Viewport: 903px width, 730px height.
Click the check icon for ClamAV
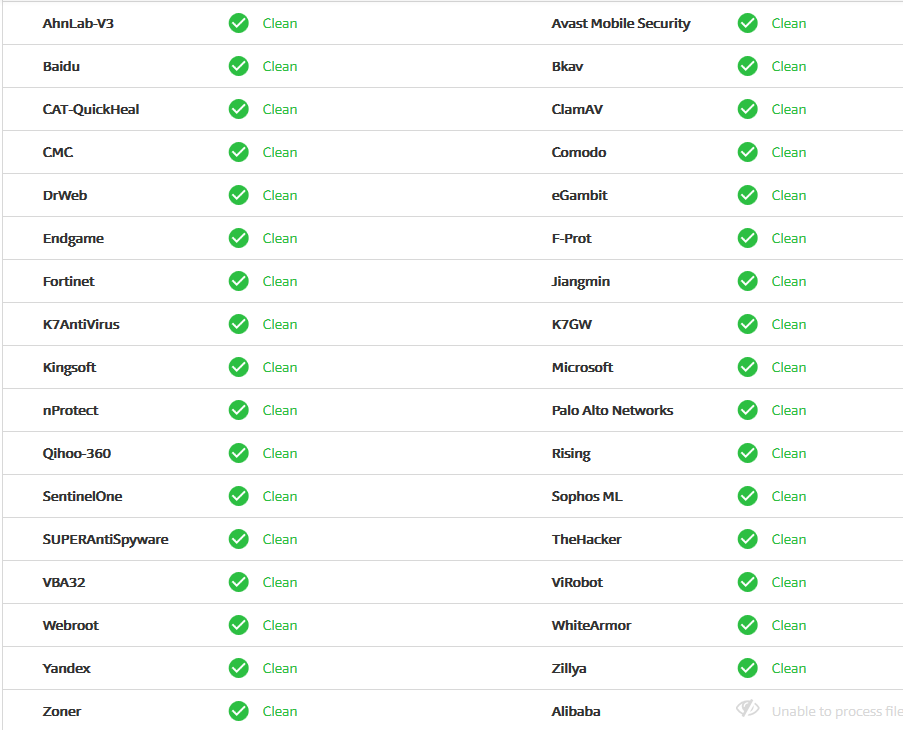(747, 109)
